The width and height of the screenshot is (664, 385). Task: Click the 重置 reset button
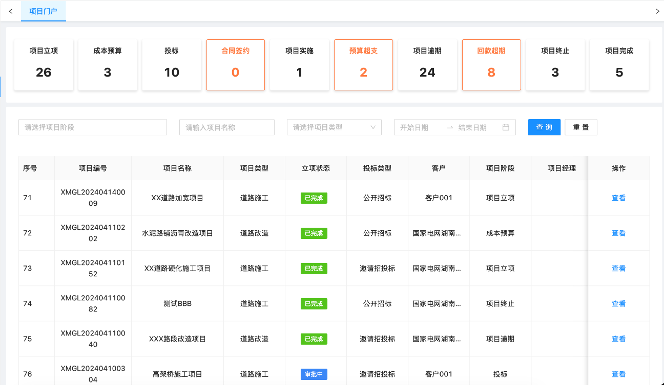click(x=581, y=127)
